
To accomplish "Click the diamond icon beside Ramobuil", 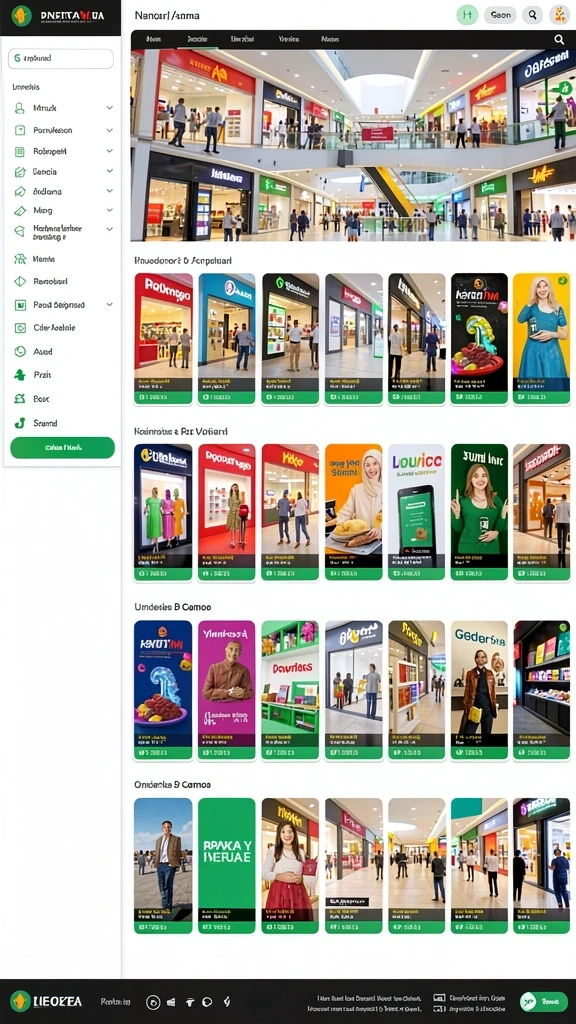I will pyautogui.click(x=20, y=281).
